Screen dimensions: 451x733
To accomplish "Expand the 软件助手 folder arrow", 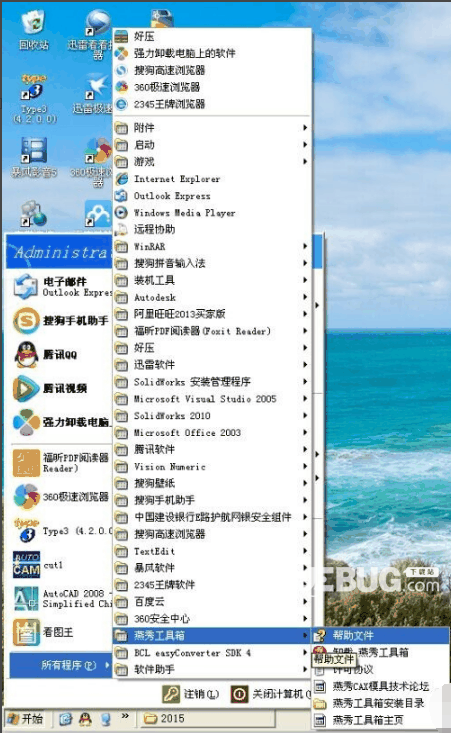I will tap(305, 669).
